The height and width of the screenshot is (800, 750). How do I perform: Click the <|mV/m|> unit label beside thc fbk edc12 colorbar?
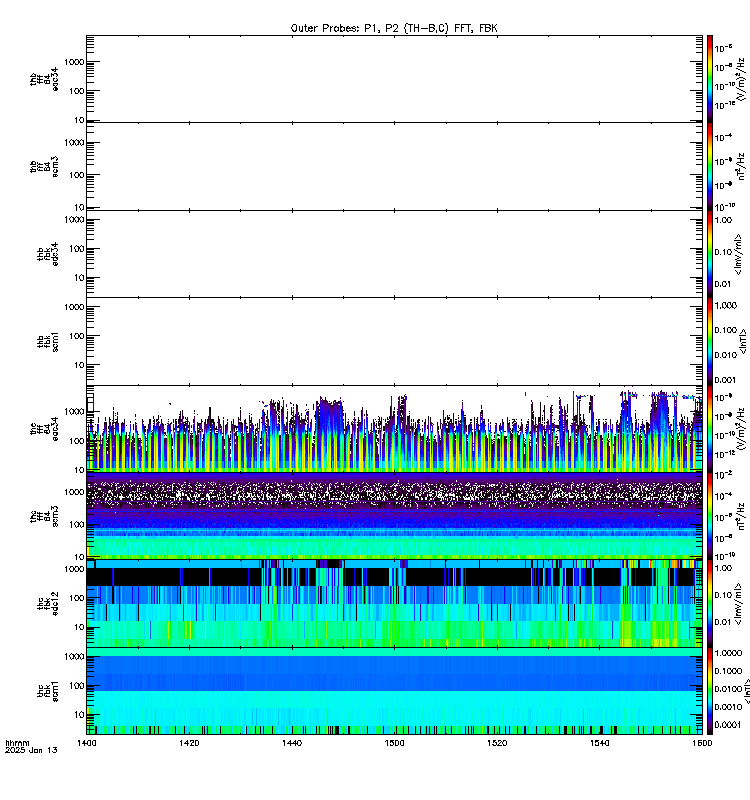pos(739,604)
